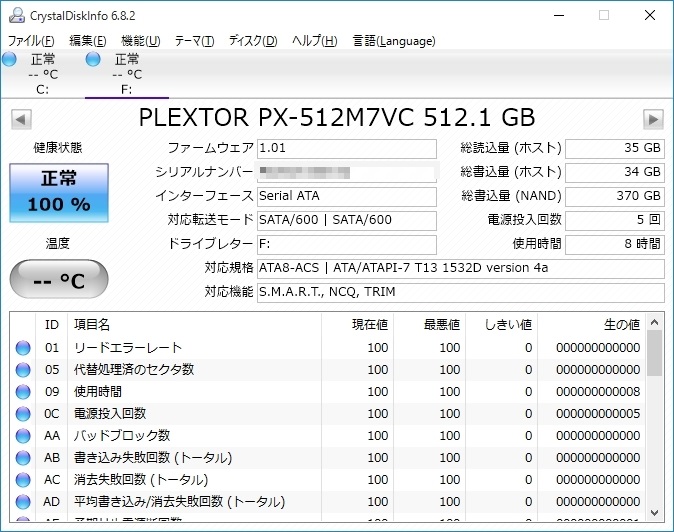
Task: Select the 書き込み失敗回数 (トータル) row
Action: [x=327, y=458]
